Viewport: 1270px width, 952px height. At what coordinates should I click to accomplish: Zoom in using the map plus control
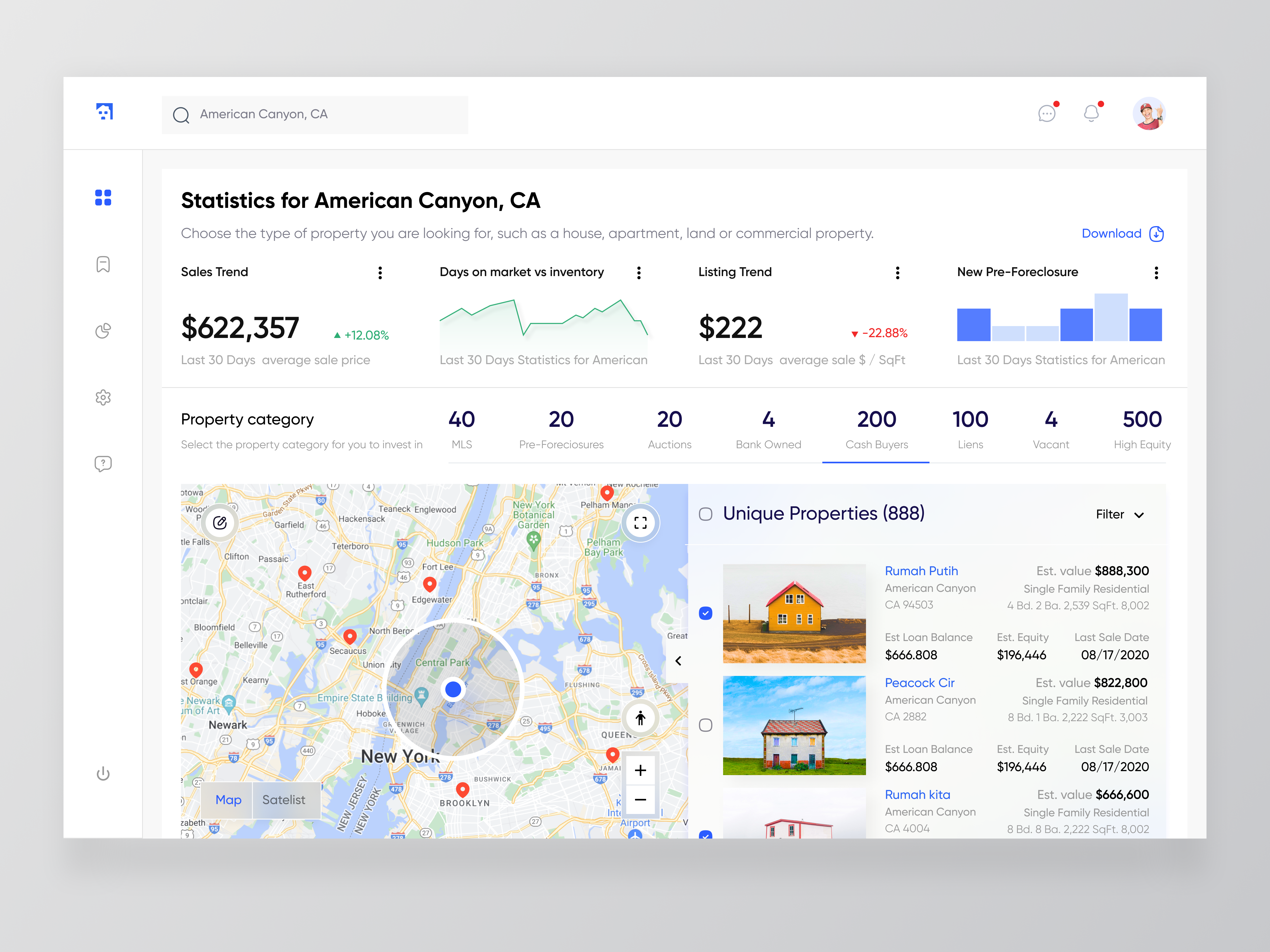[640, 770]
